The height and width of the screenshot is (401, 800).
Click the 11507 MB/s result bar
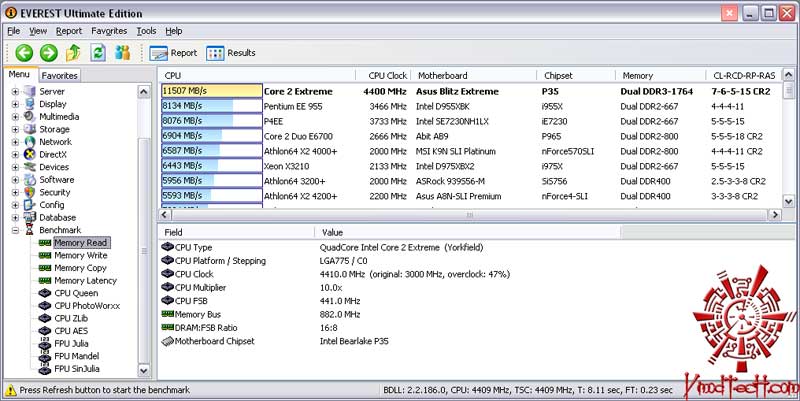[x=212, y=91]
